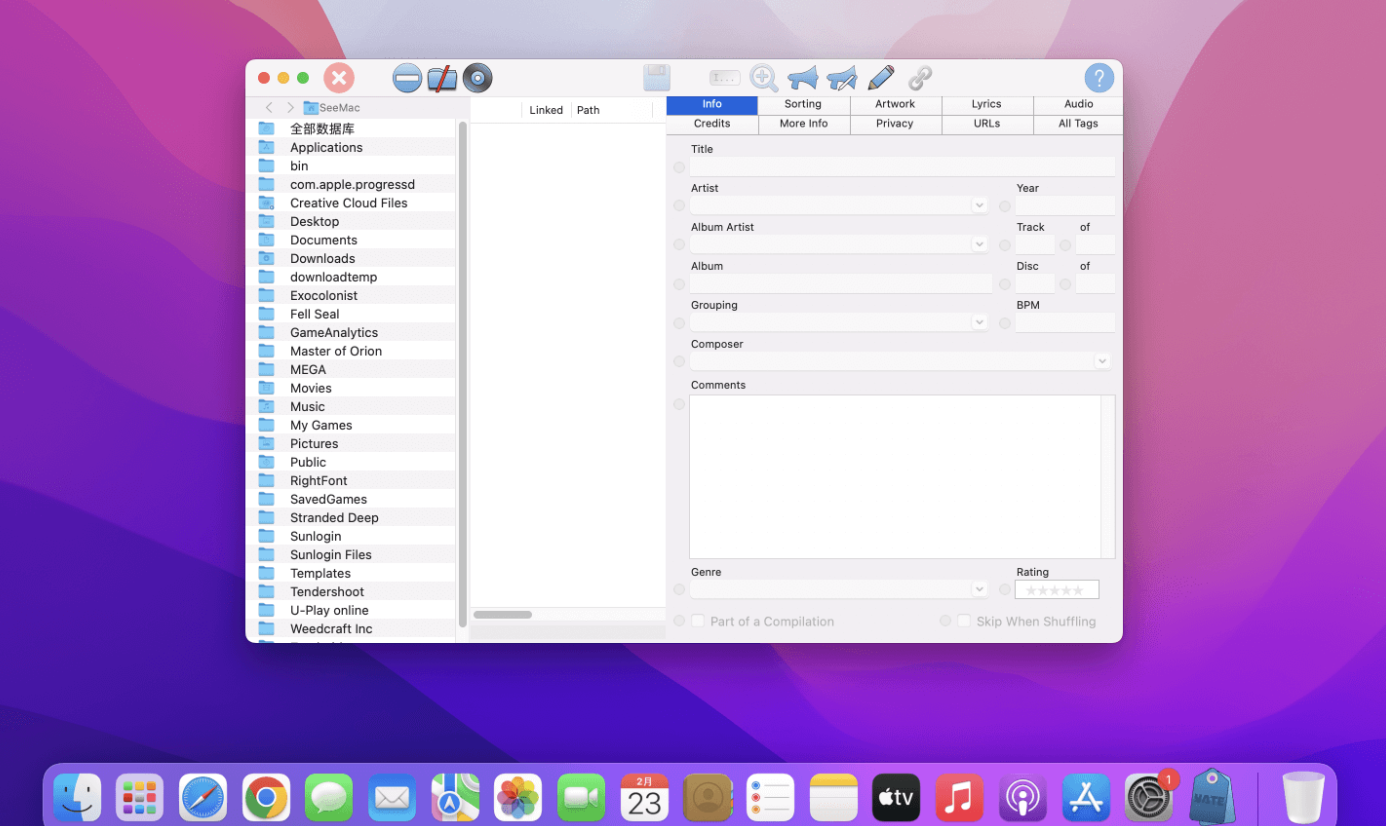Click the pencil edit icon in toolbar

point(880,78)
